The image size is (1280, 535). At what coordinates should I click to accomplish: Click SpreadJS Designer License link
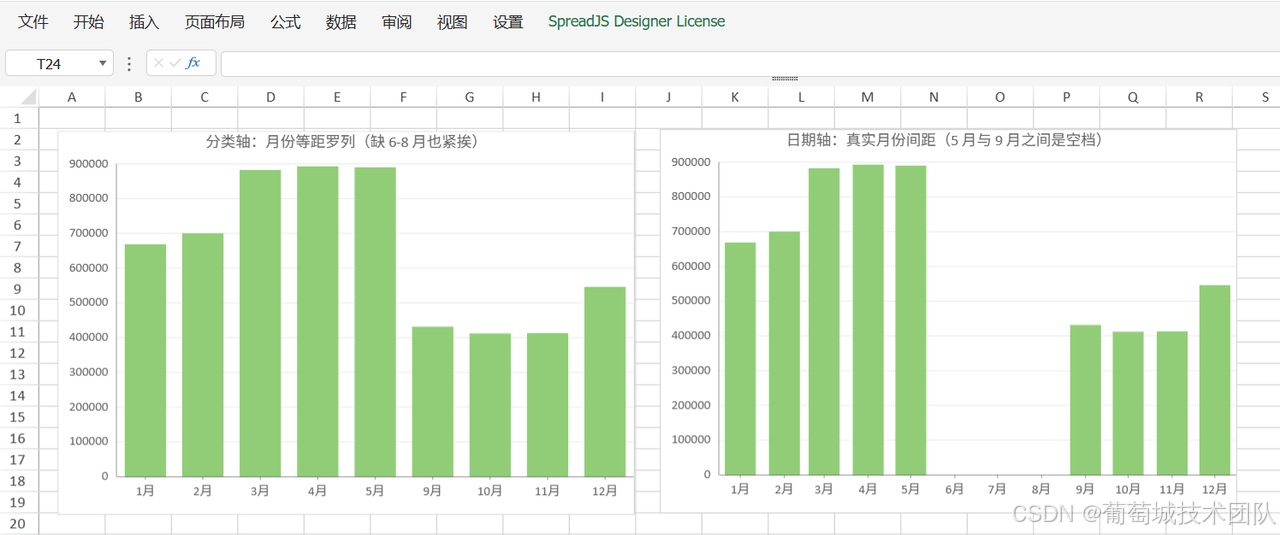[637, 21]
